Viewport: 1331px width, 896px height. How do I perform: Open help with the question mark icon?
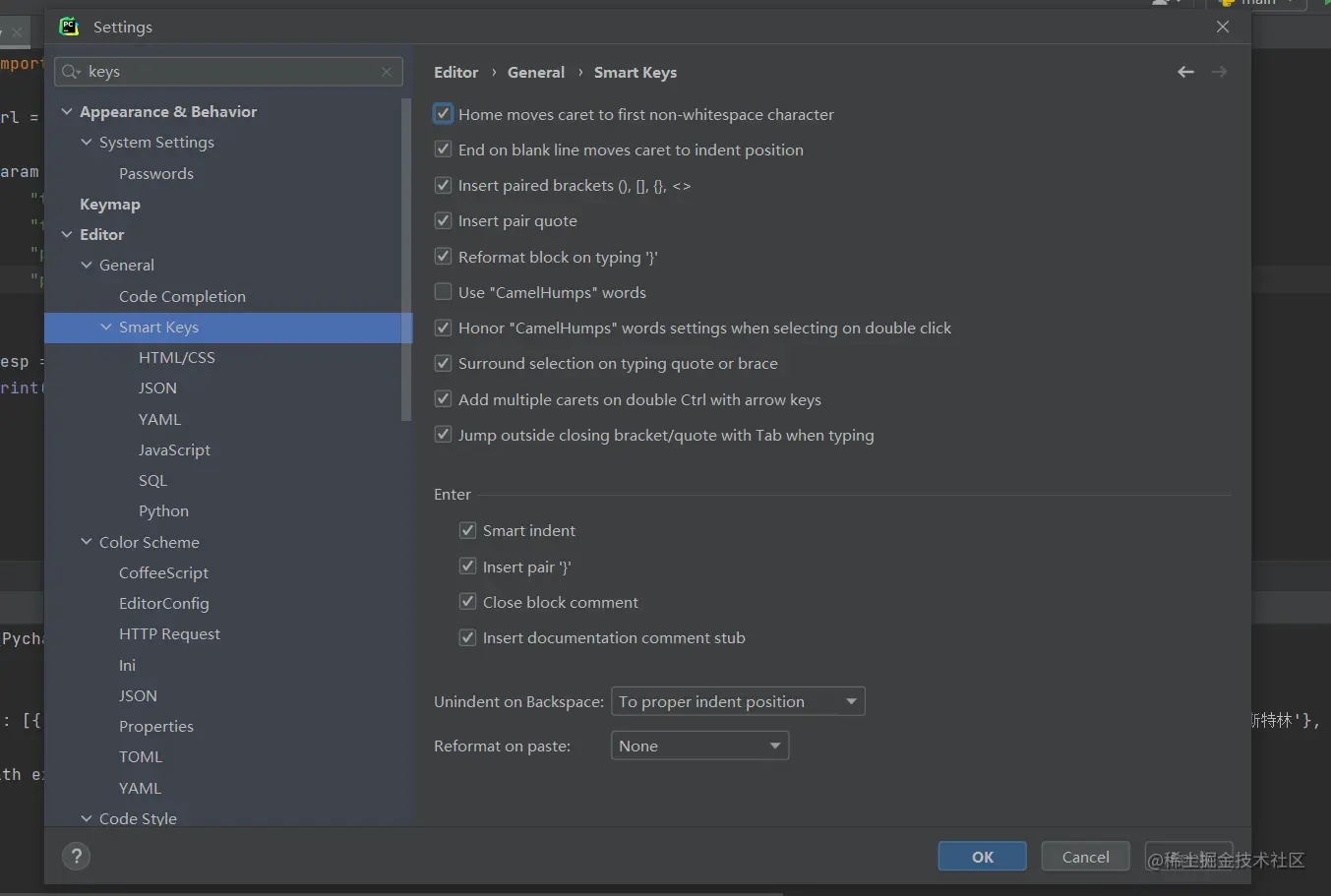pos(76,856)
